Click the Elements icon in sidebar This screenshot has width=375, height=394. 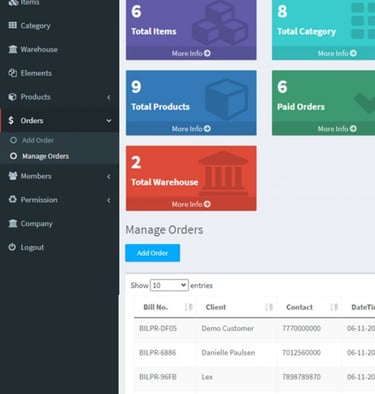click(12, 73)
